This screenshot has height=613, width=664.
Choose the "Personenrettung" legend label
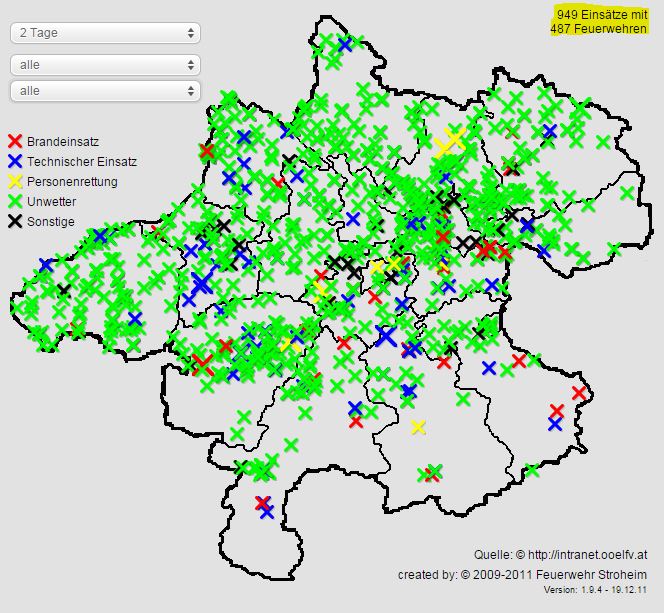tap(72, 182)
